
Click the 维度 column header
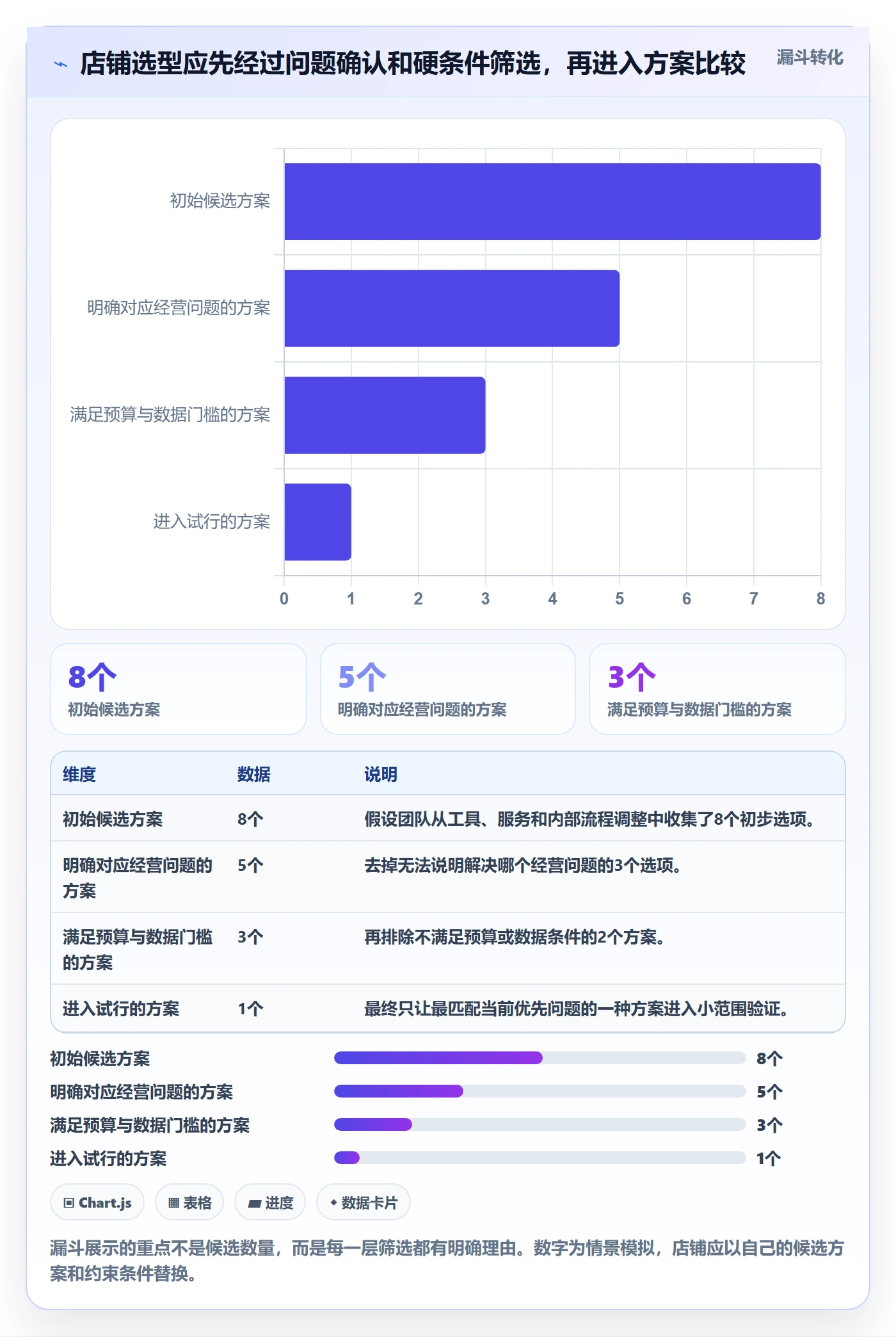click(x=79, y=774)
